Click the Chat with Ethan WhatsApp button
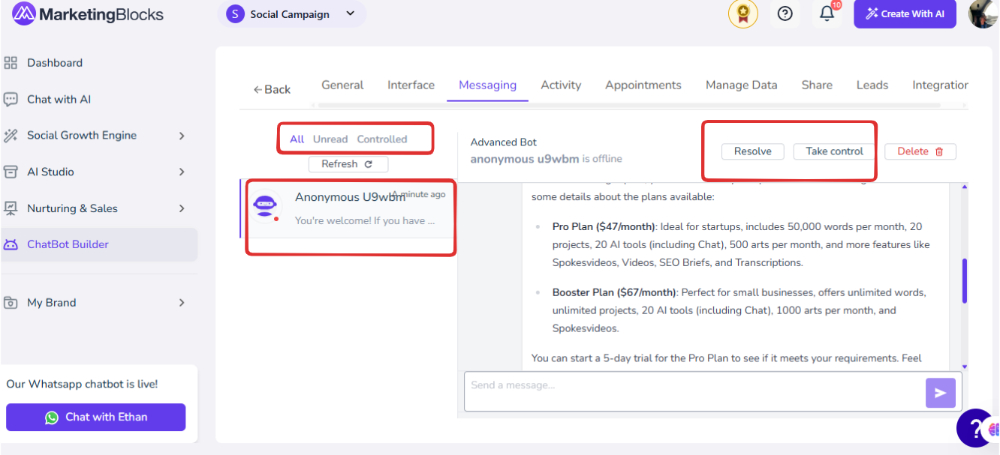1000x455 pixels. click(x=96, y=417)
